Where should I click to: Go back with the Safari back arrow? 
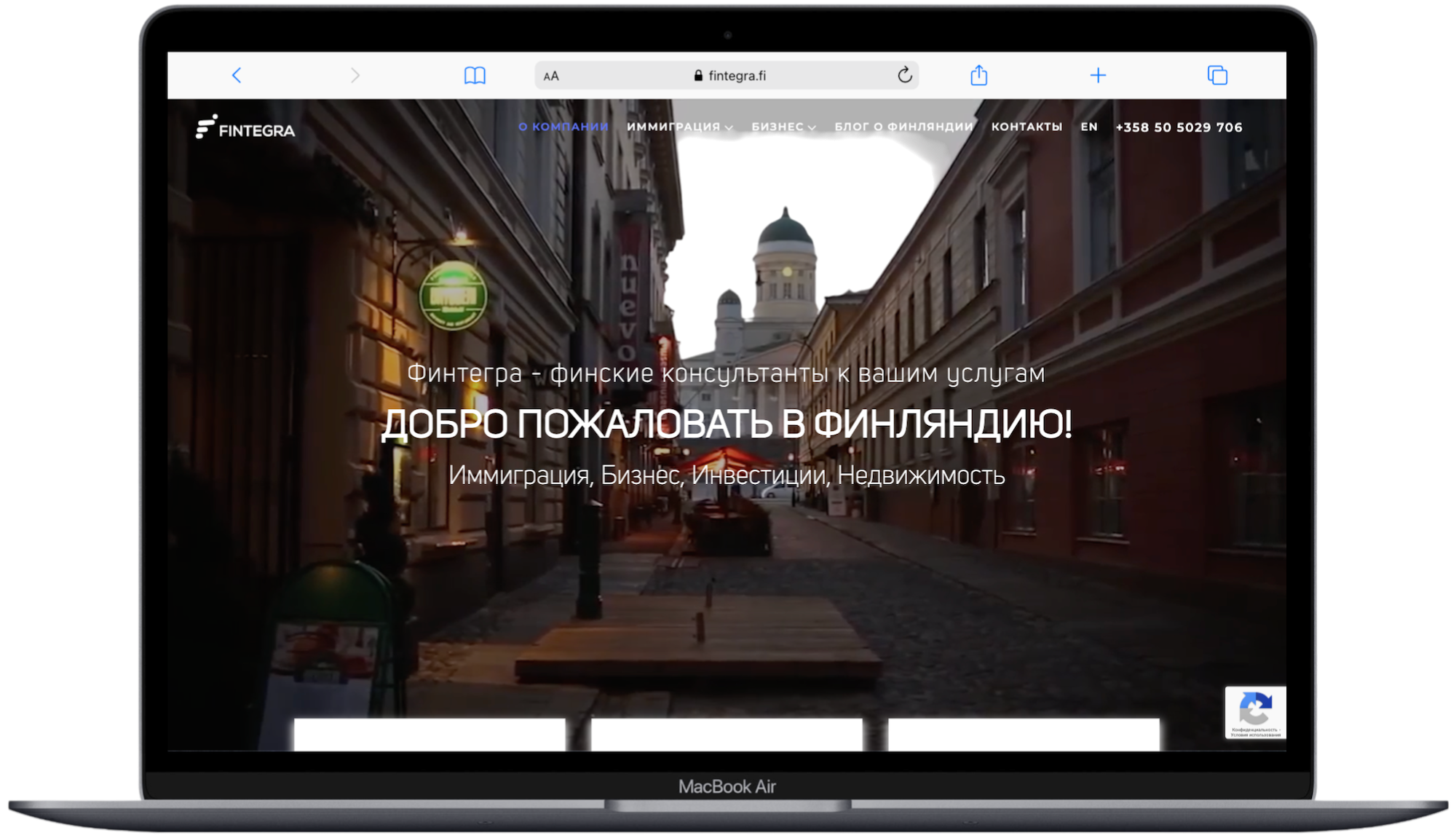click(237, 75)
